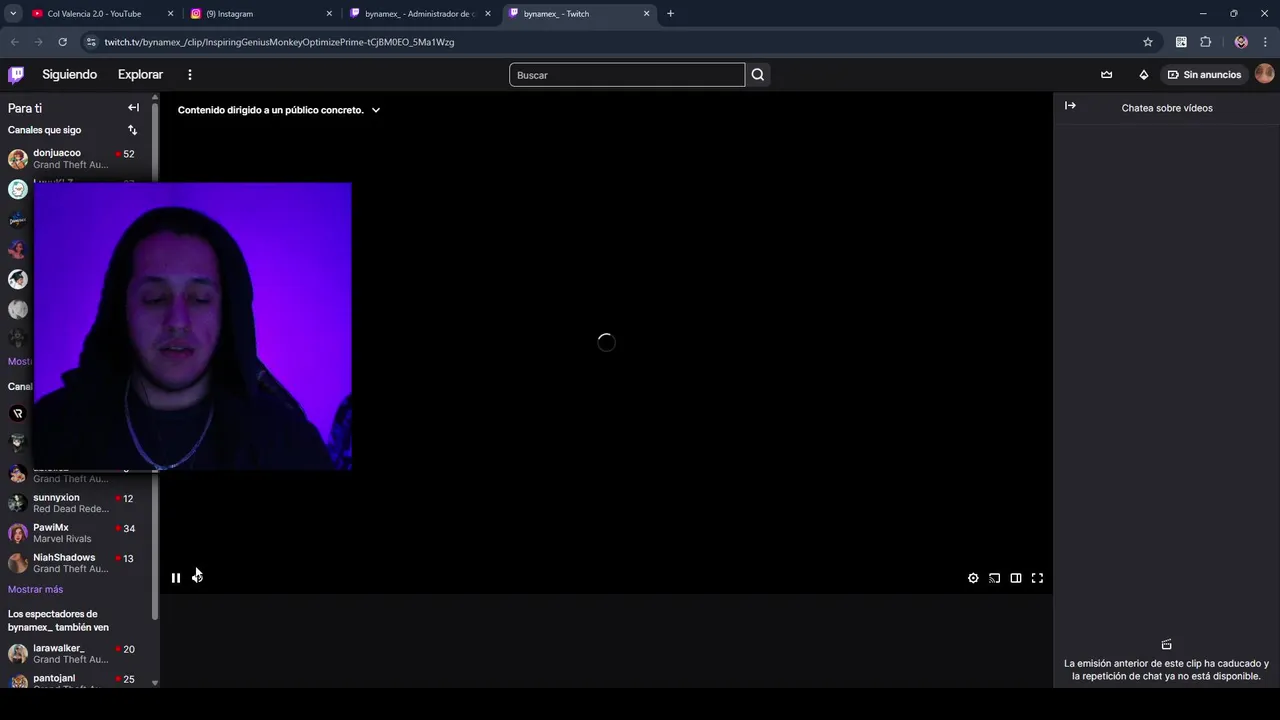Collapse the Para ti sidebar
This screenshot has height=720, width=1280.
[133, 108]
